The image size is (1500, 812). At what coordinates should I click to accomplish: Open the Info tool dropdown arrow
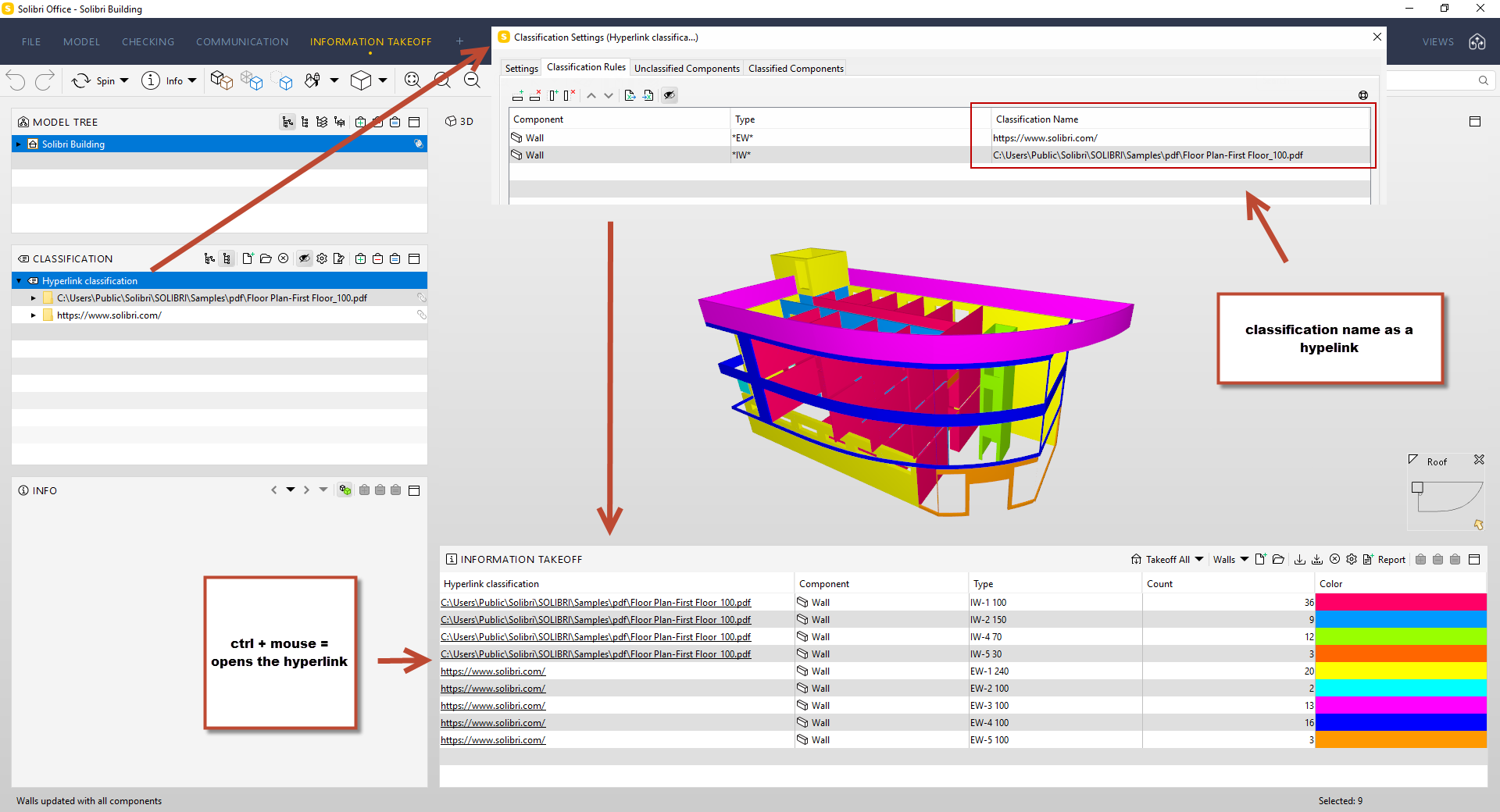192,80
